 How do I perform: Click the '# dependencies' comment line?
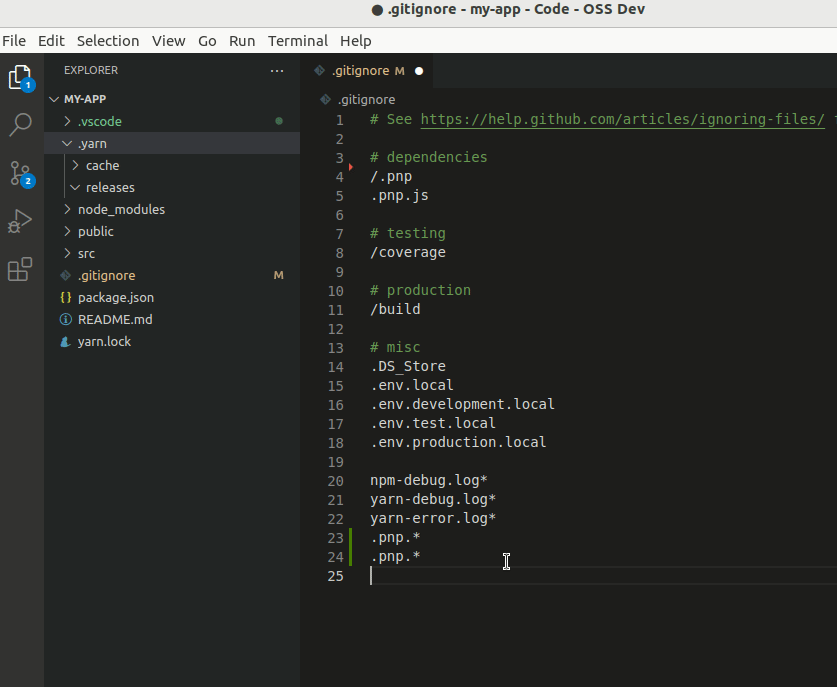click(x=429, y=157)
